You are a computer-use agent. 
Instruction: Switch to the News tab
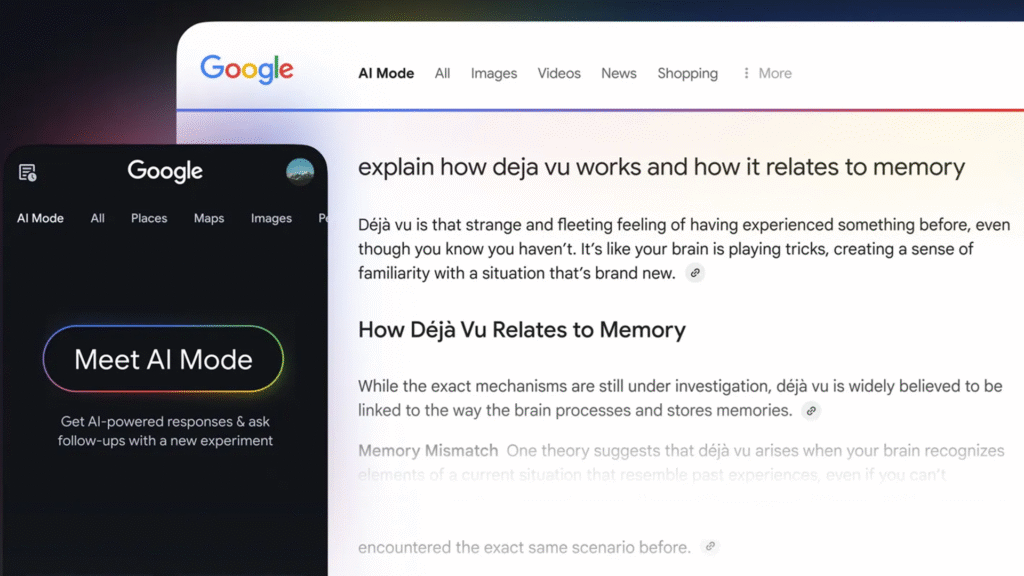click(618, 73)
